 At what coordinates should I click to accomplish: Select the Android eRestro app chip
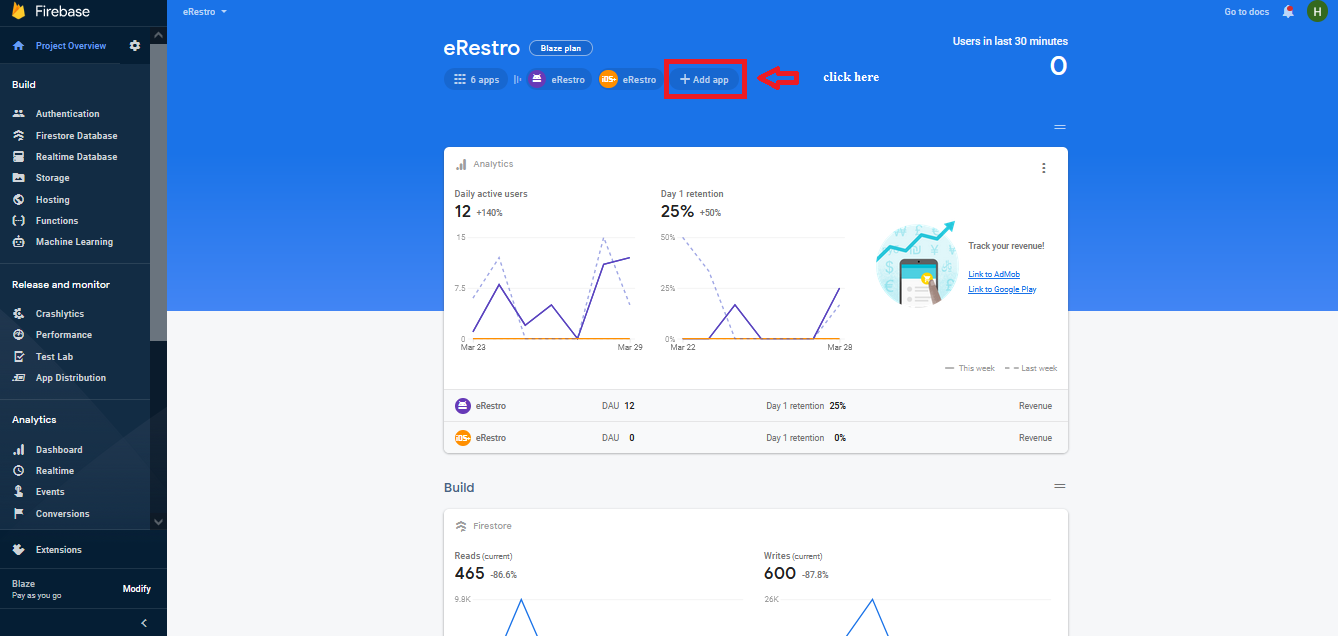pos(557,80)
